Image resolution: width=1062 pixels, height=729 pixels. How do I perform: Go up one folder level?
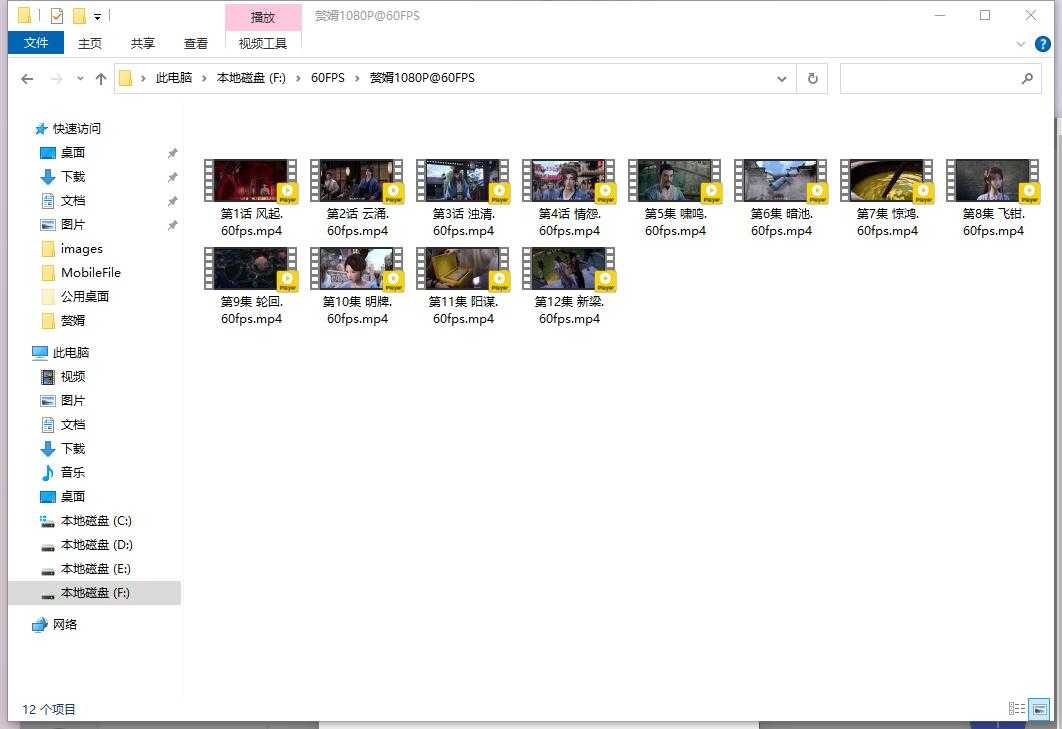(x=101, y=79)
